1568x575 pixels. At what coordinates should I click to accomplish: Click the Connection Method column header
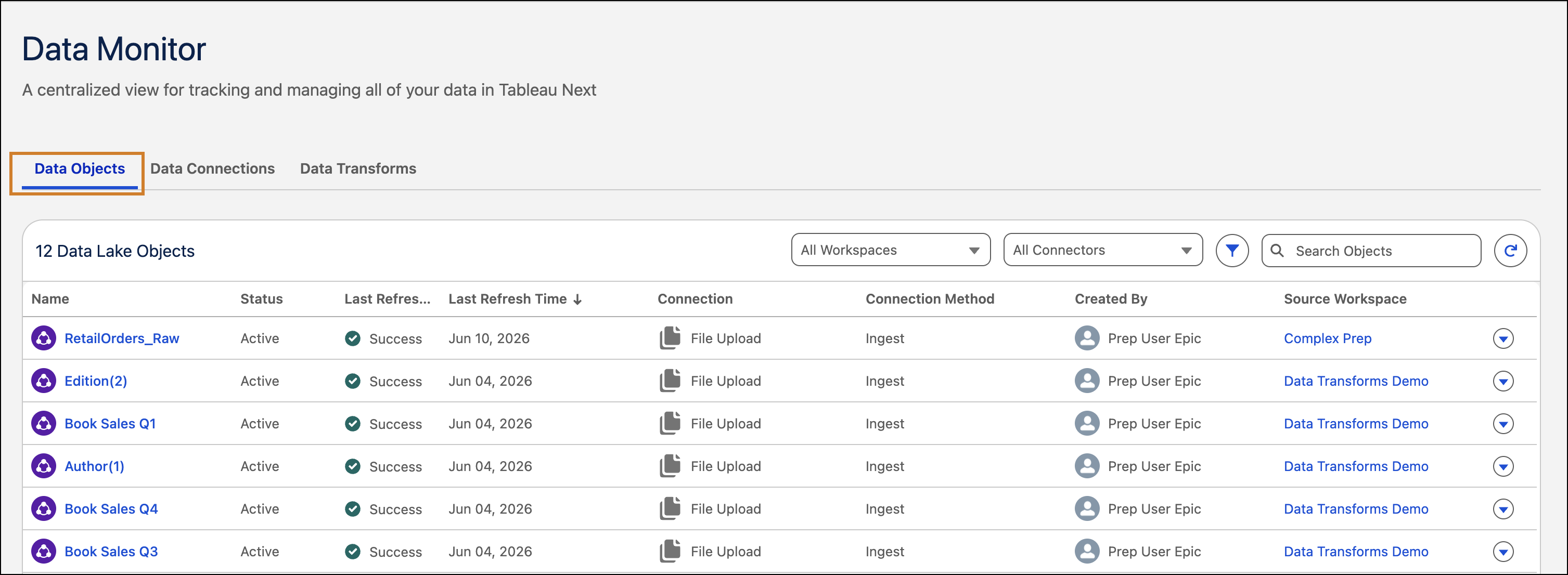930,299
